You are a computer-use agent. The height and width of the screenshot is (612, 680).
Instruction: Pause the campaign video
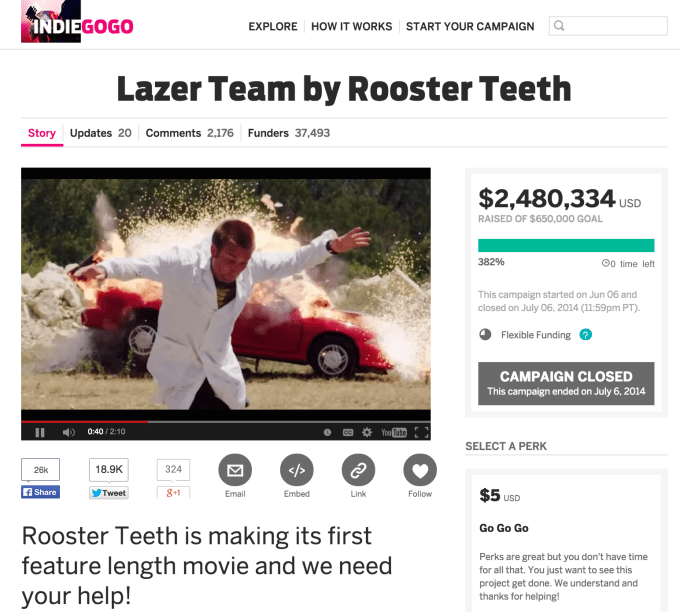[40, 432]
